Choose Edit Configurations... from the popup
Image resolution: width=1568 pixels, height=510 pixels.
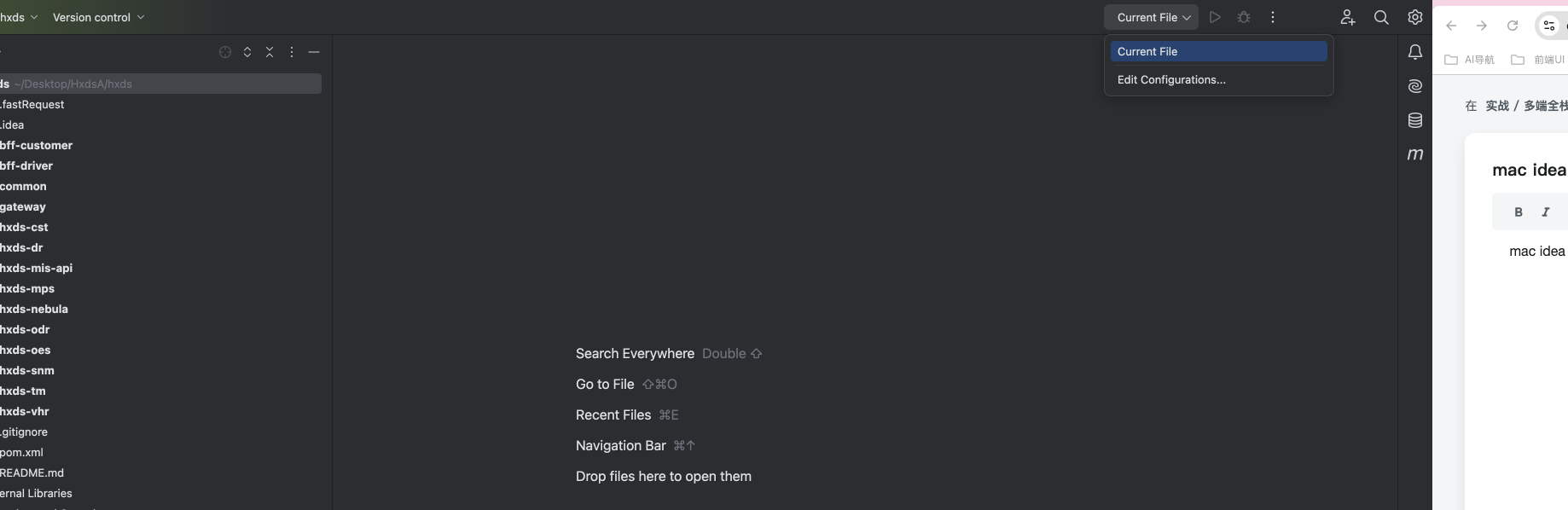point(1171,80)
